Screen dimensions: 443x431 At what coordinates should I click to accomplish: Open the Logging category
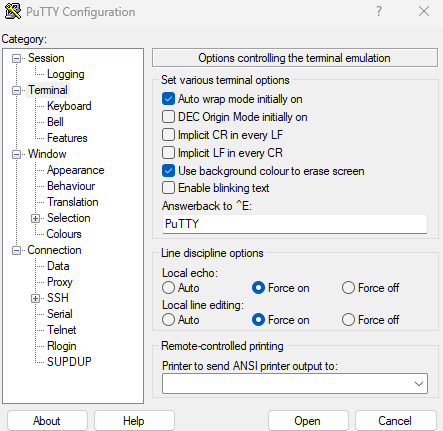[x=66, y=74]
